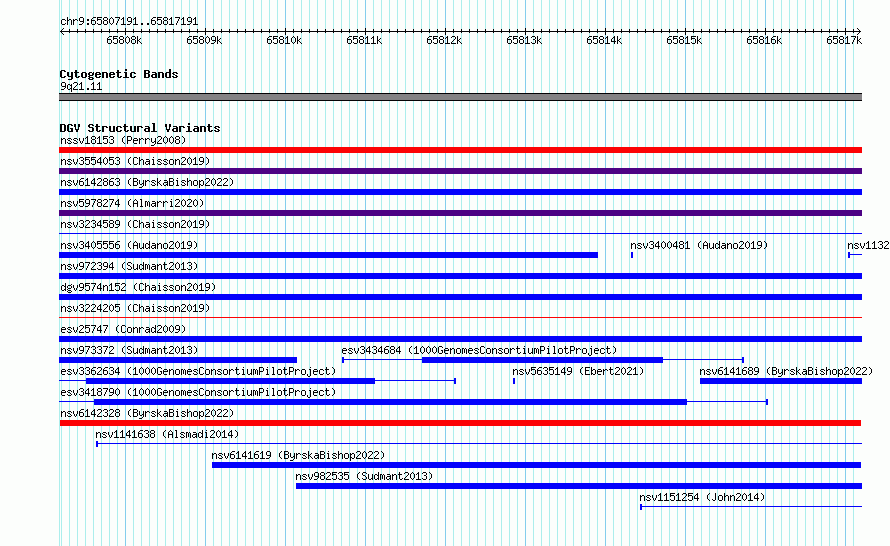Open nsv1151254 (John2014) label
Image resolution: width=890 pixels, height=546 pixels.
pos(702,497)
